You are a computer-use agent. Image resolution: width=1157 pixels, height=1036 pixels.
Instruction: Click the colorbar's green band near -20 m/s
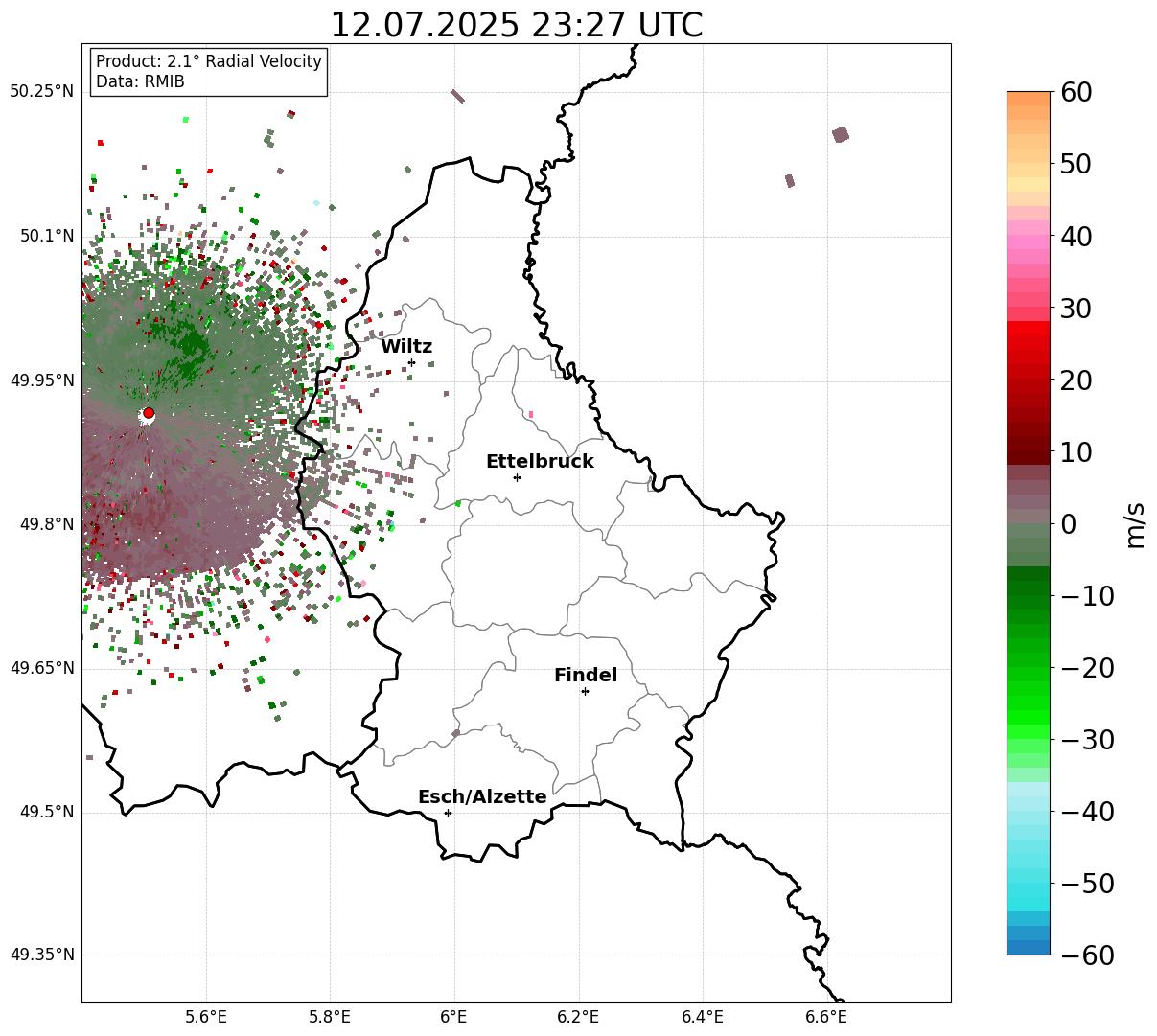click(1029, 668)
